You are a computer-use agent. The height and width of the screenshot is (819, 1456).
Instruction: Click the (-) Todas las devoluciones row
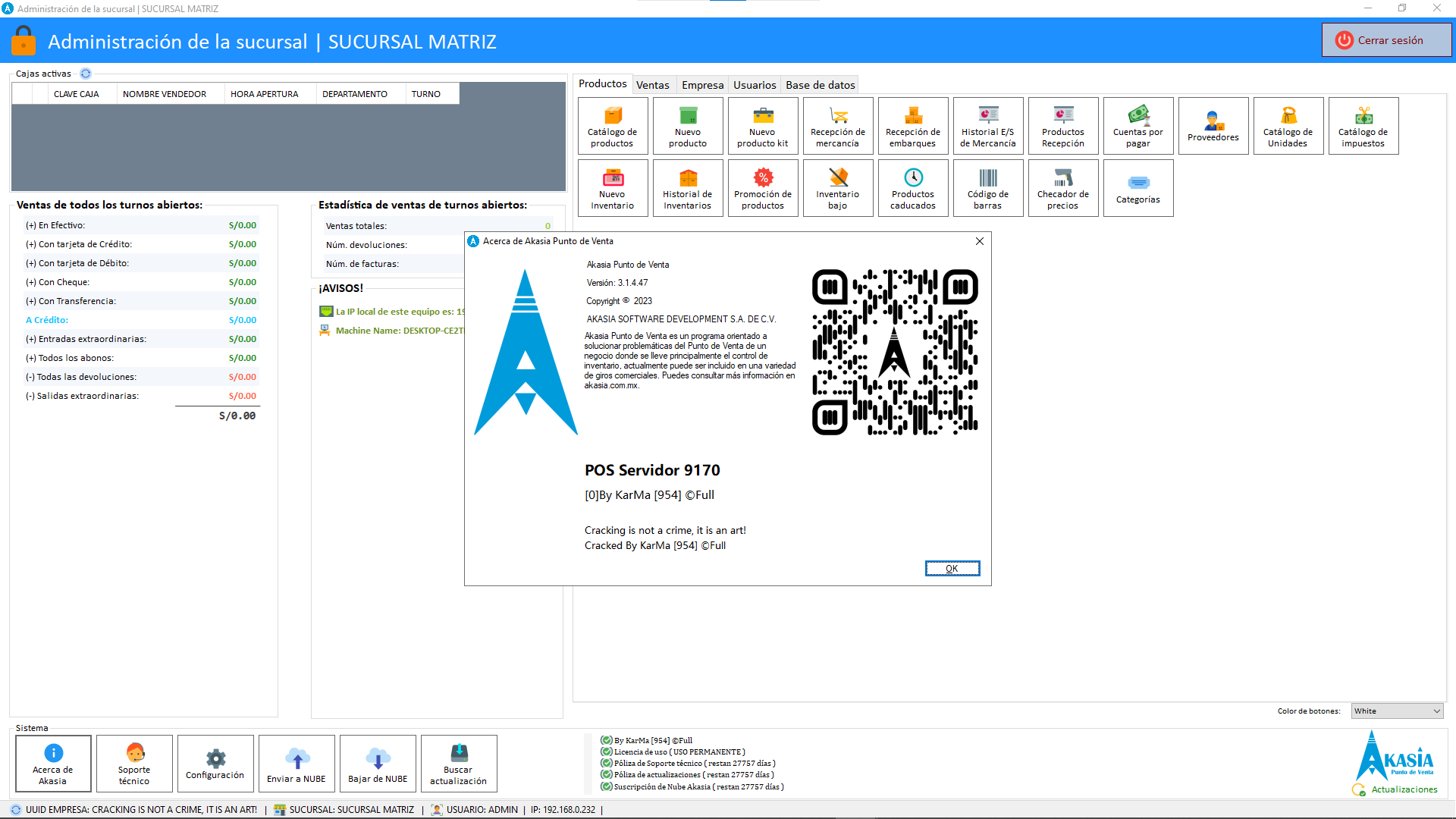click(x=141, y=377)
